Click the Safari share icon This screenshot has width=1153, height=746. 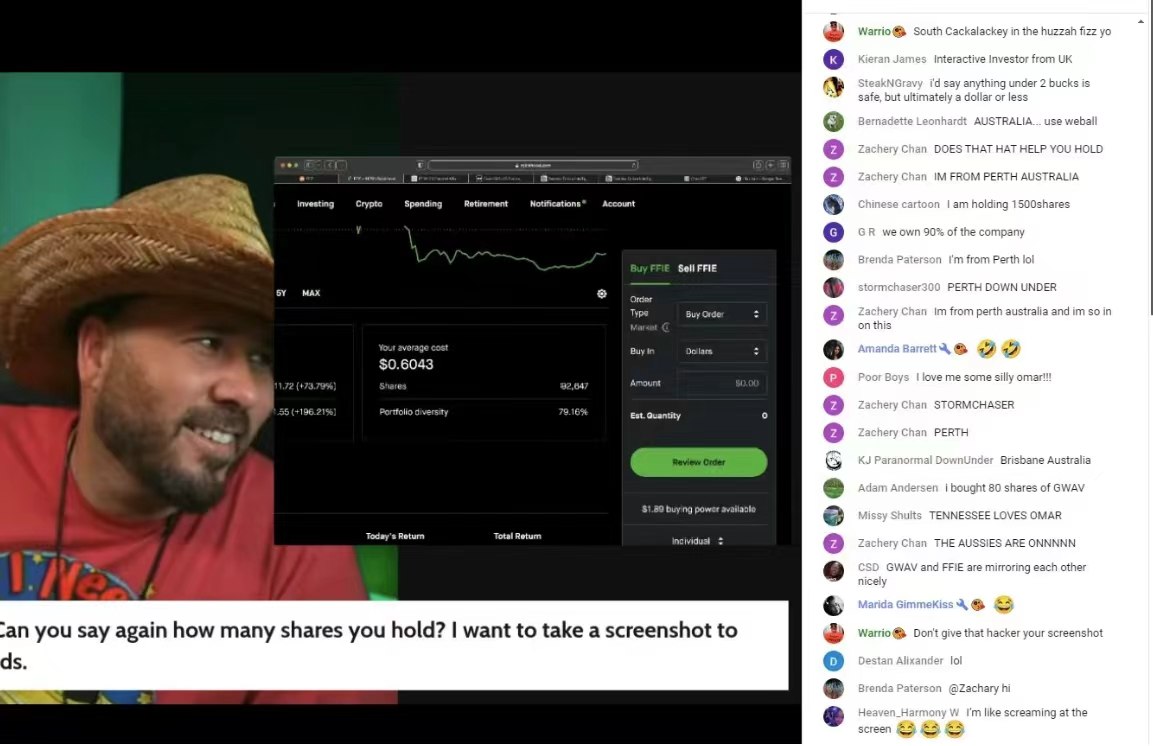(x=757, y=165)
